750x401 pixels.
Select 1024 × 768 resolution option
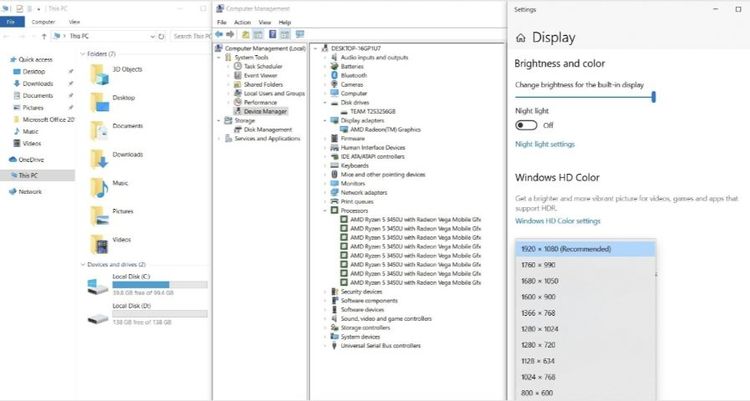click(585, 378)
